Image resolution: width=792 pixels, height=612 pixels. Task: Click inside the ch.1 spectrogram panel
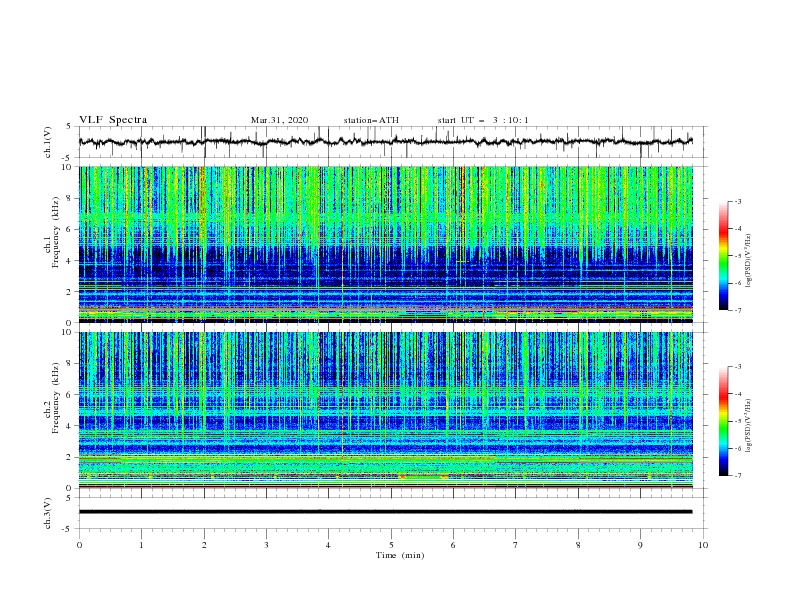click(386, 244)
